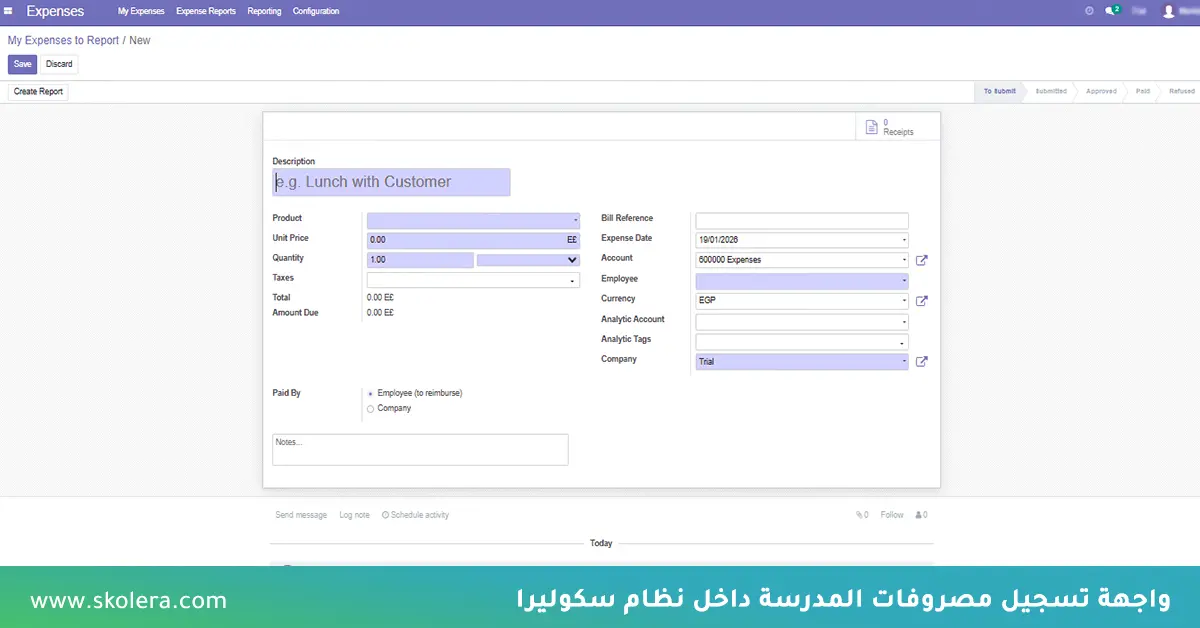Image resolution: width=1200 pixels, height=628 pixels.
Task: Open Trial company via external link icon
Action: coord(921,361)
